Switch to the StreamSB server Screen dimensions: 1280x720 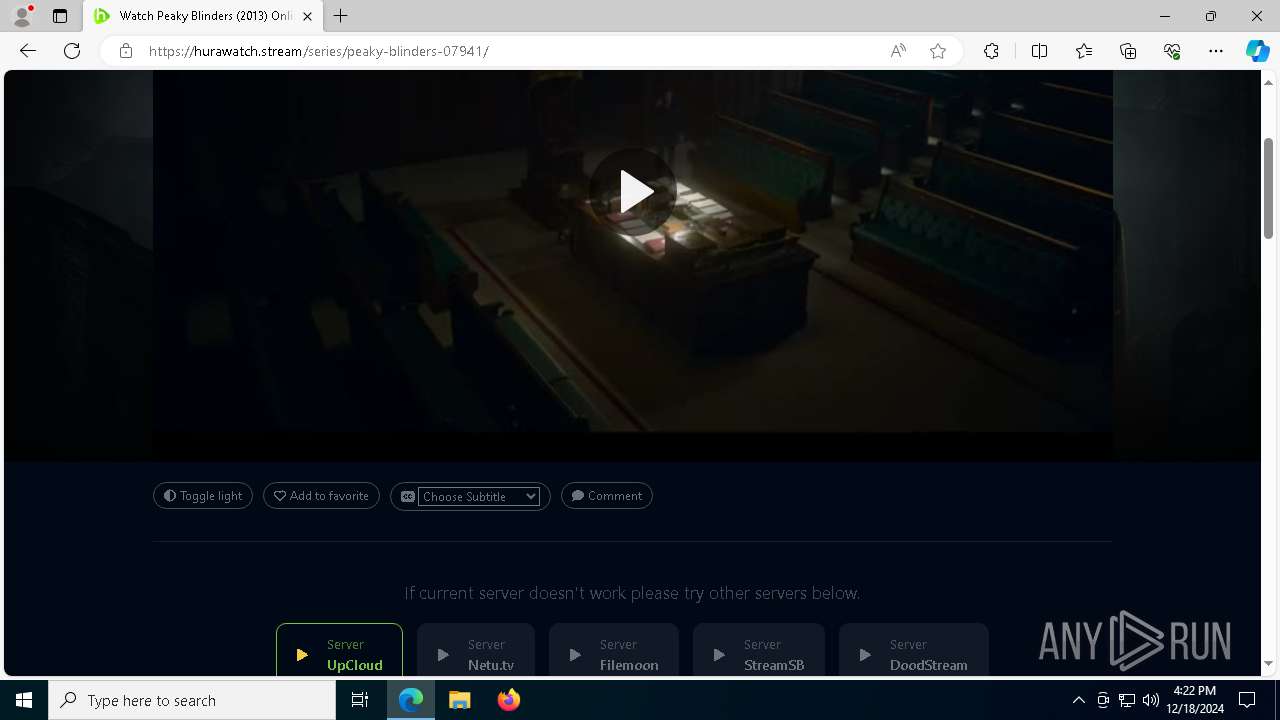click(759, 651)
